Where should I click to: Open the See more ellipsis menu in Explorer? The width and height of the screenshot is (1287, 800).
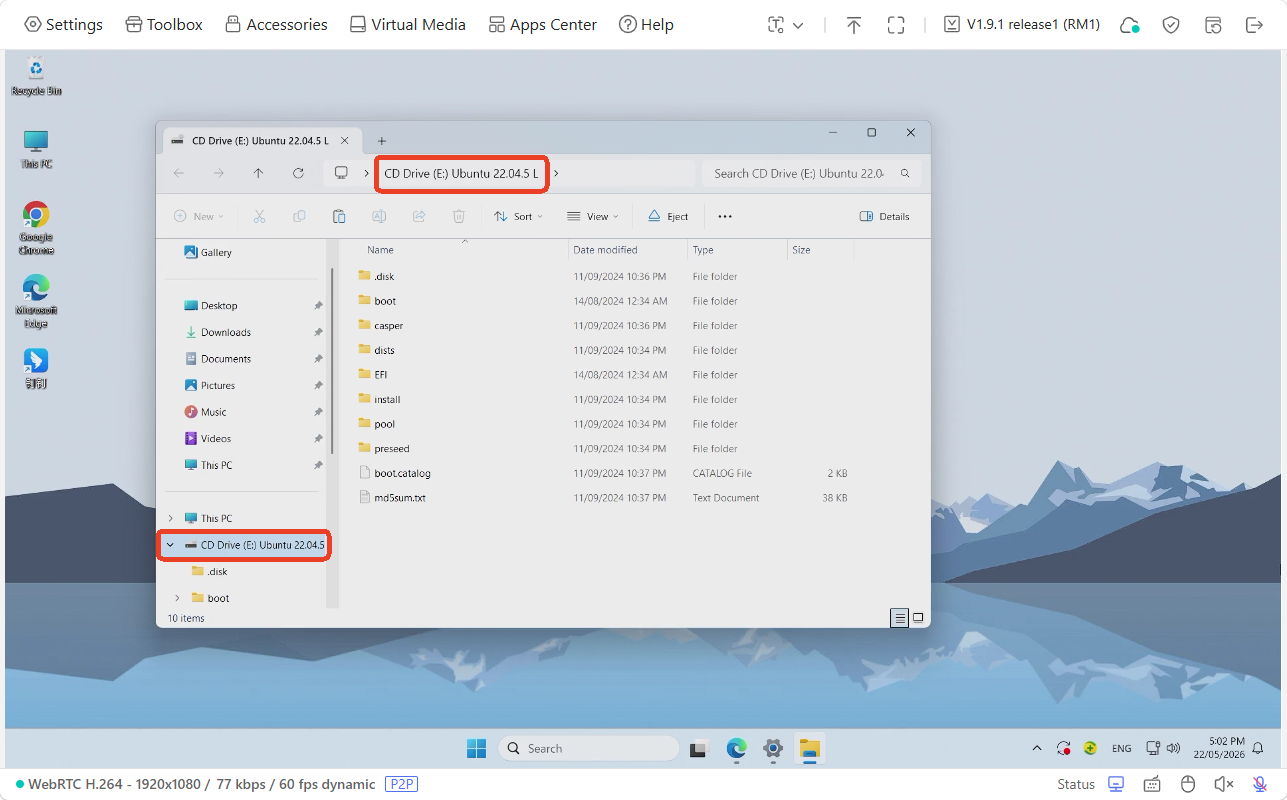click(x=725, y=216)
